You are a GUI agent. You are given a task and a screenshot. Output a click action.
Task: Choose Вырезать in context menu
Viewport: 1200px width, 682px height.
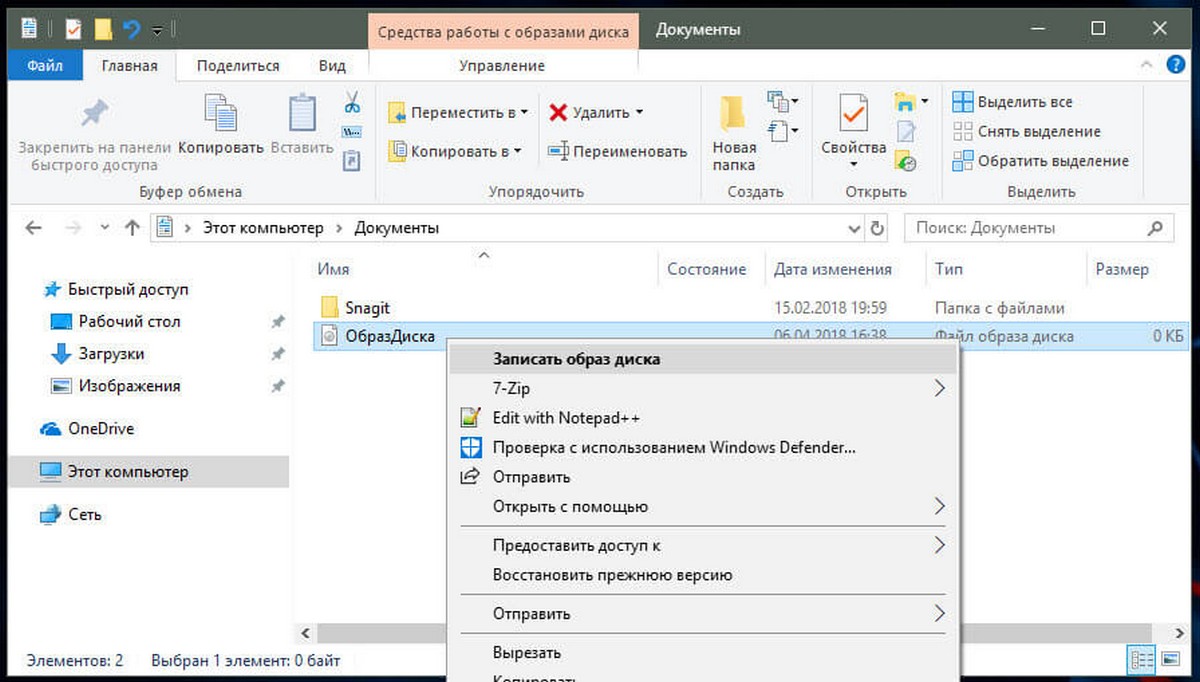pos(703,653)
